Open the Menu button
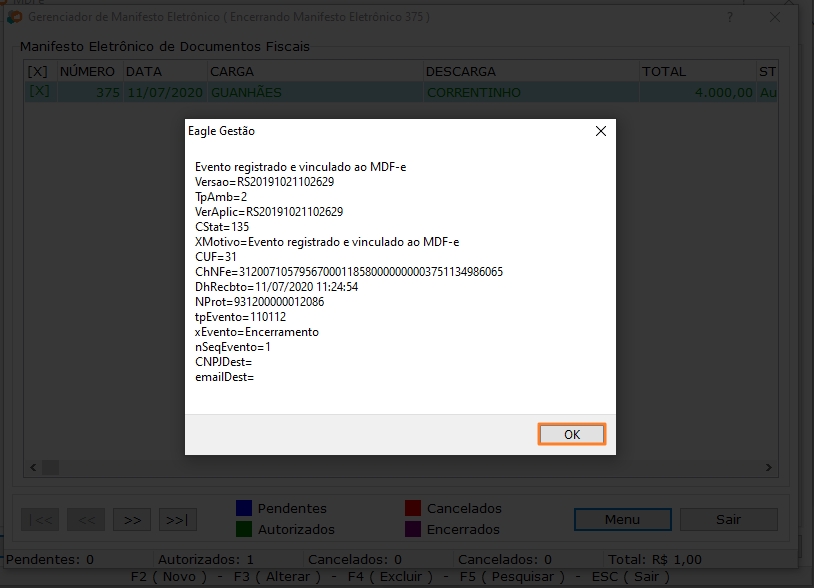Viewport: 814px width, 588px height. point(622,519)
